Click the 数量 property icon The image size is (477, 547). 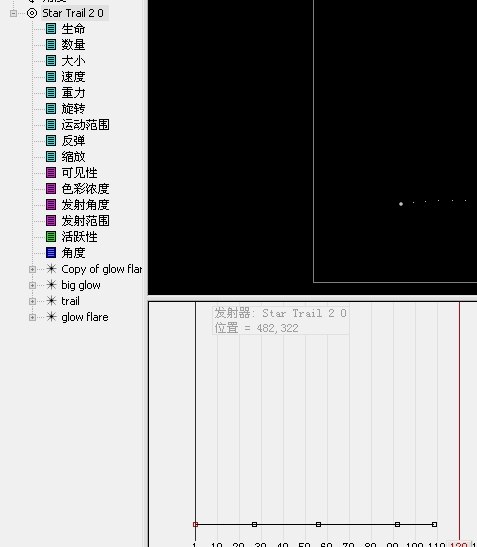click(51, 45)
